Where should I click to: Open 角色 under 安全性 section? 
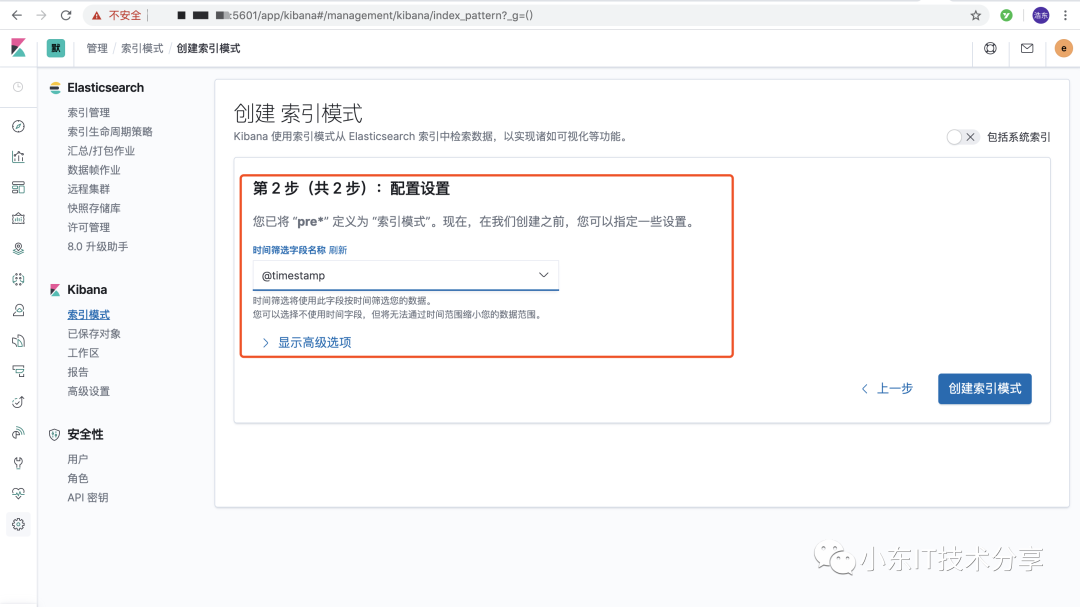tap(78, 478)
